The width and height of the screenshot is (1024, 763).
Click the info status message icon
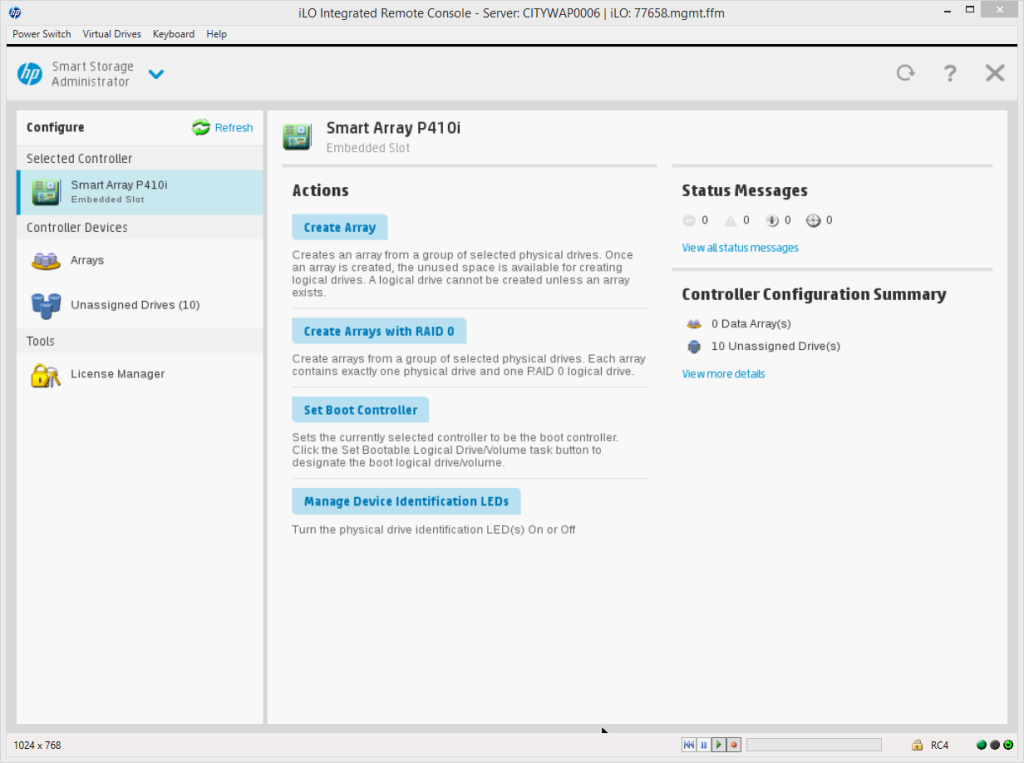pos(771,220)
